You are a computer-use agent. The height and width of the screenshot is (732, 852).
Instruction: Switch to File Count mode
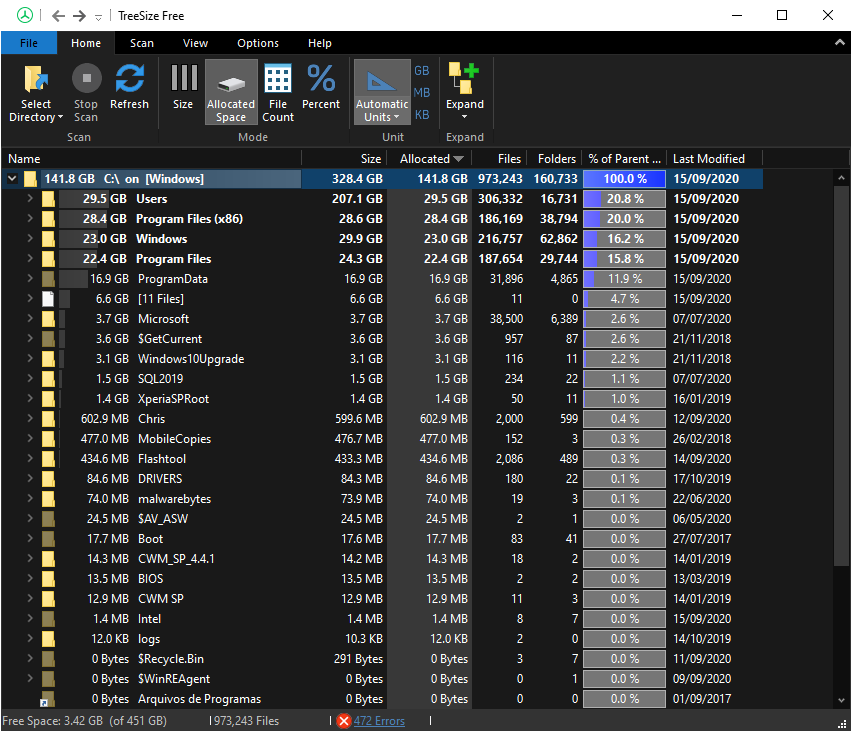pos(278,92)
